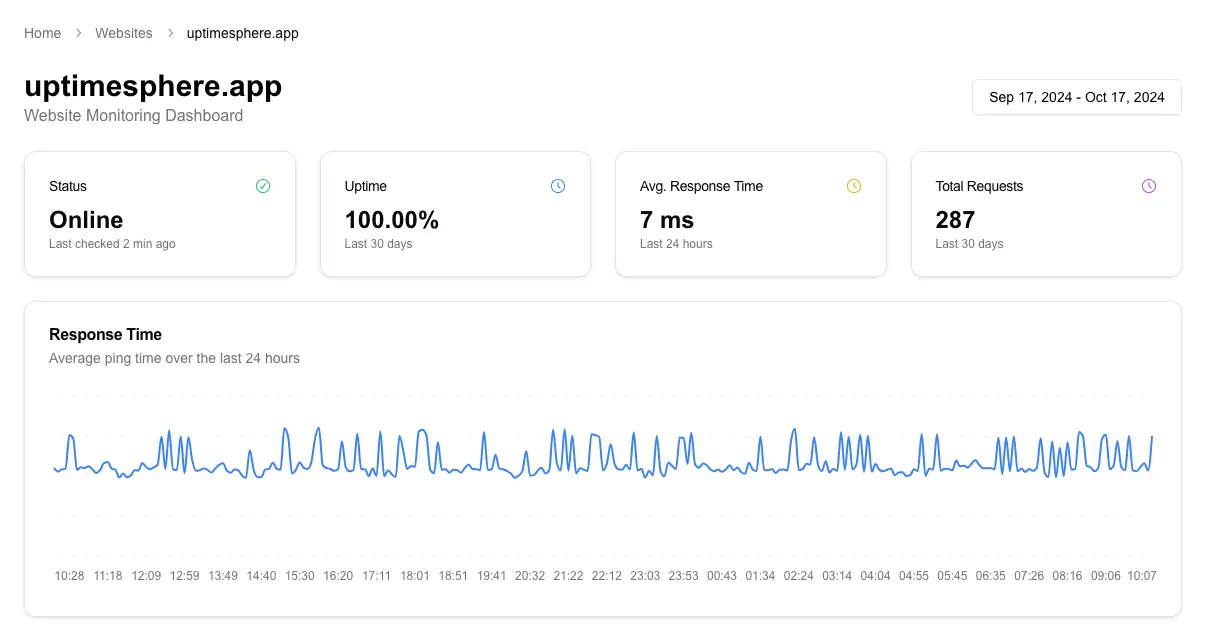Open the Websites breadcrumb link

(x=124, y=33)
